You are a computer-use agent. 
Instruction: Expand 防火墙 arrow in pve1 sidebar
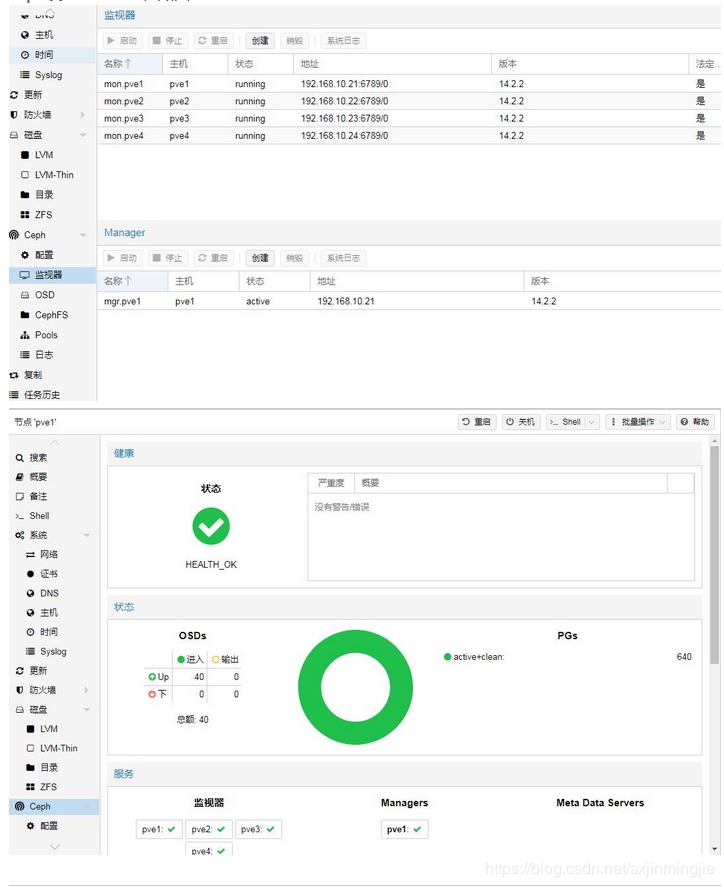87,690
